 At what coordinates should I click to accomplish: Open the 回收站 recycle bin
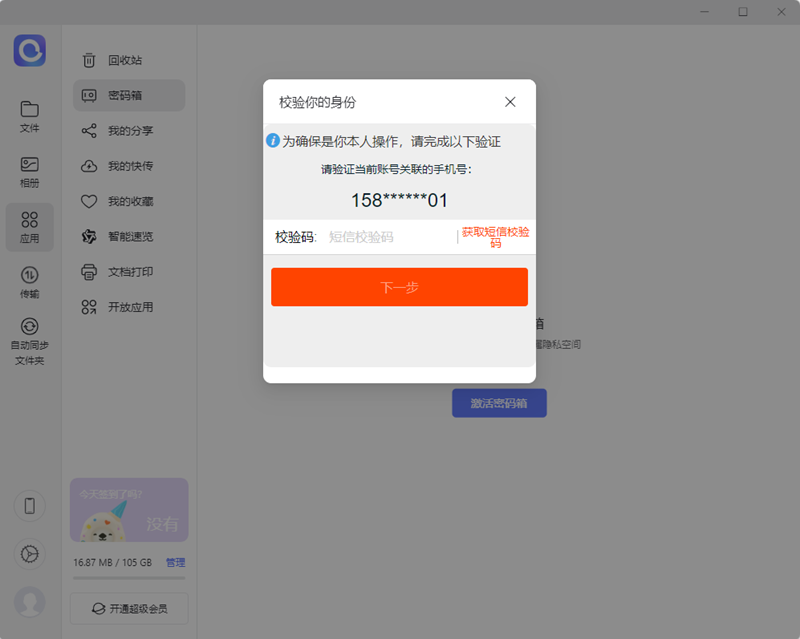tap(128, 60)
